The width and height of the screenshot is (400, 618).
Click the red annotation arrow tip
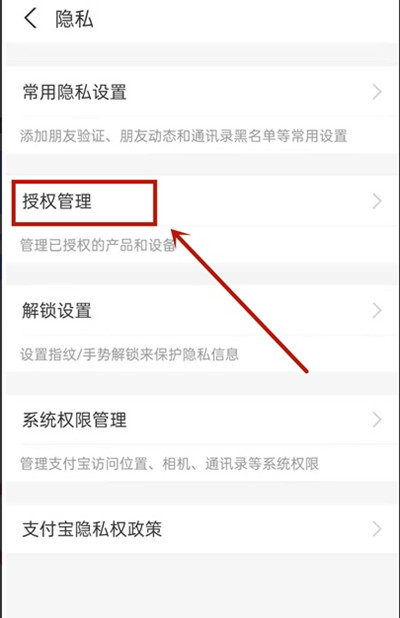173,231
